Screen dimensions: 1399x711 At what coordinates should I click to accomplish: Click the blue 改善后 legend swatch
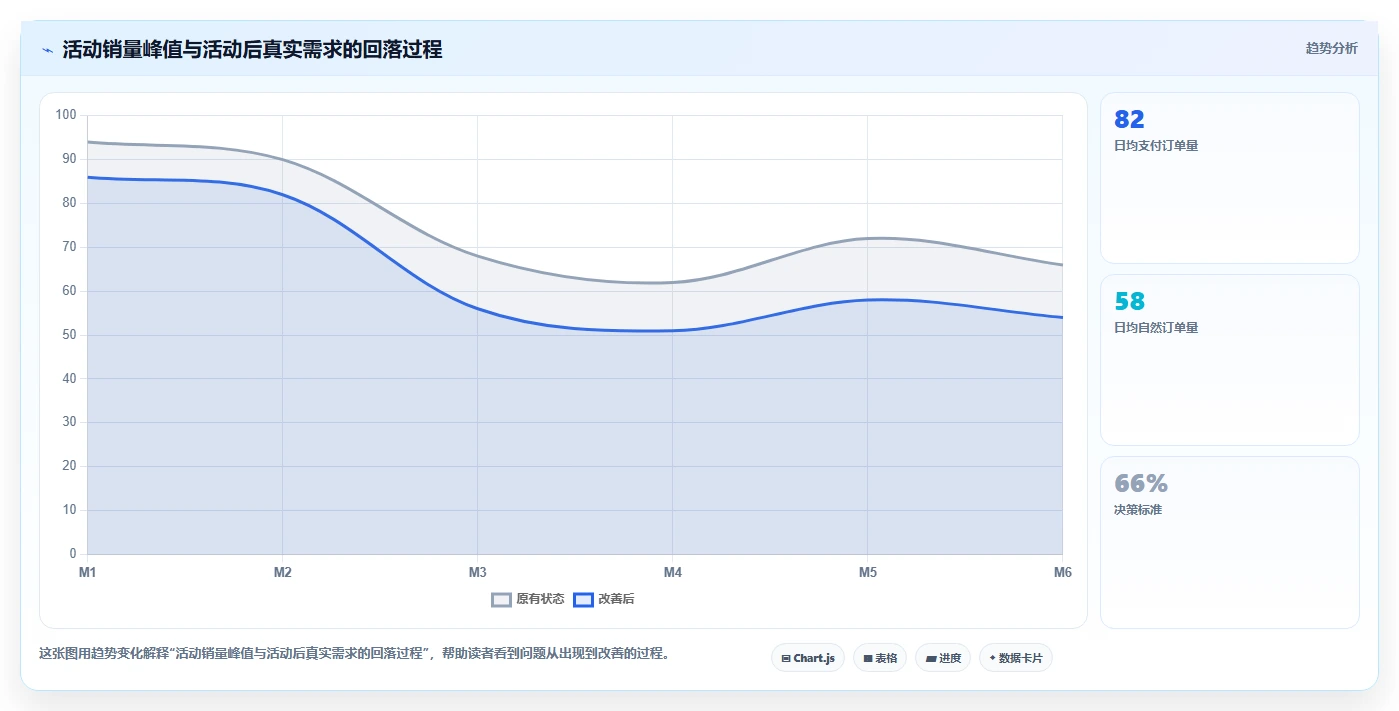point(583,599)
